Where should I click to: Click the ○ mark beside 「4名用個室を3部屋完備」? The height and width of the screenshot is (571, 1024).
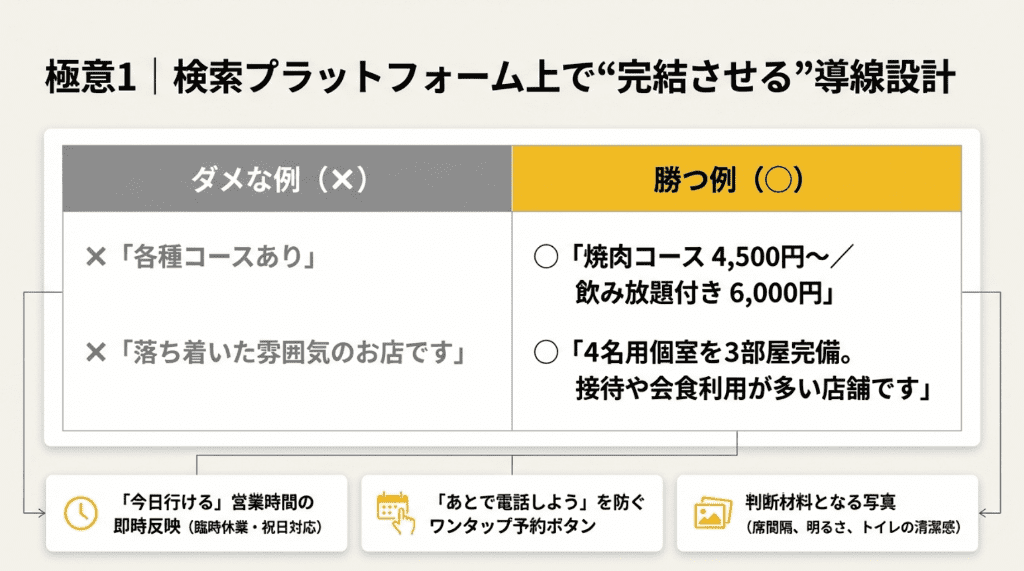click(545, 352)
